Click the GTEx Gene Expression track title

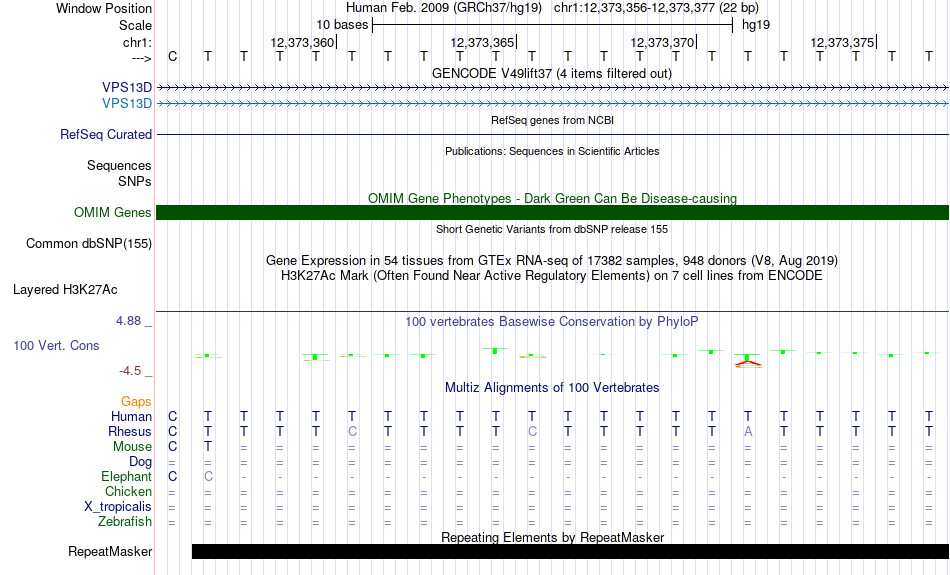click(552, 261)
